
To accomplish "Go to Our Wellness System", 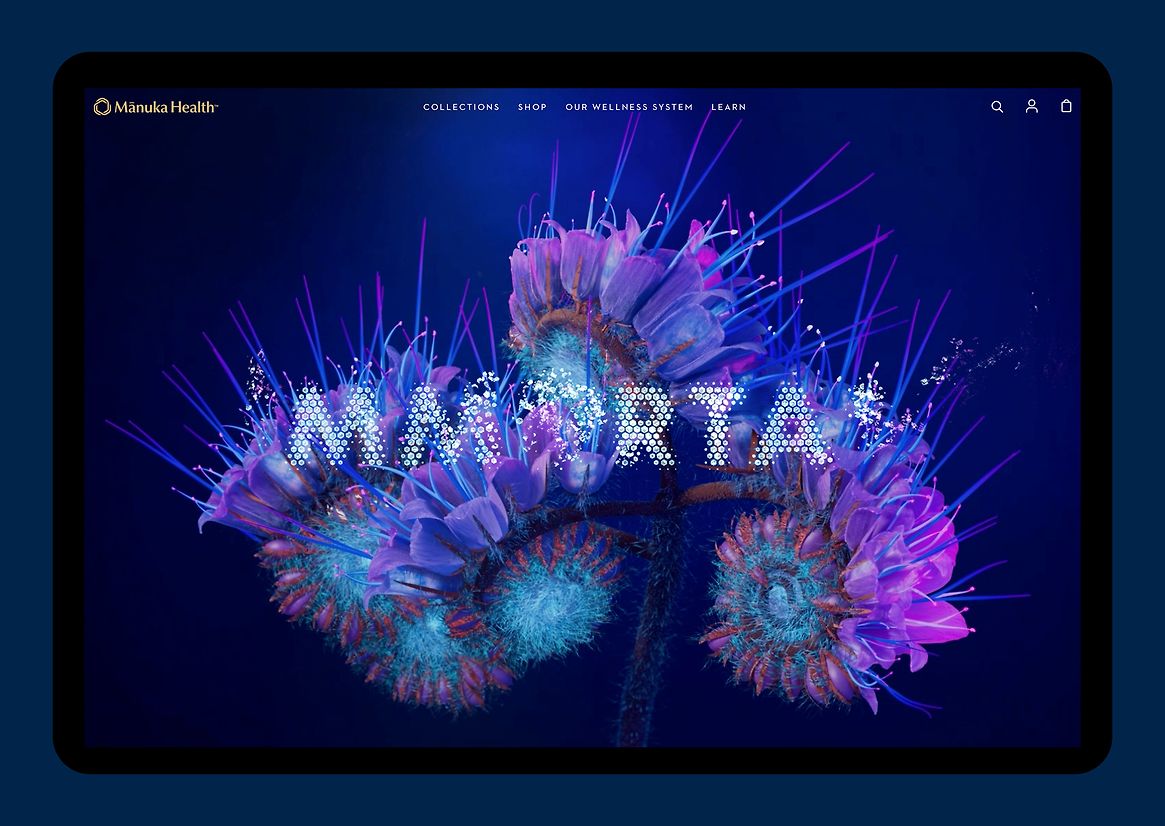I will [629, 107].
